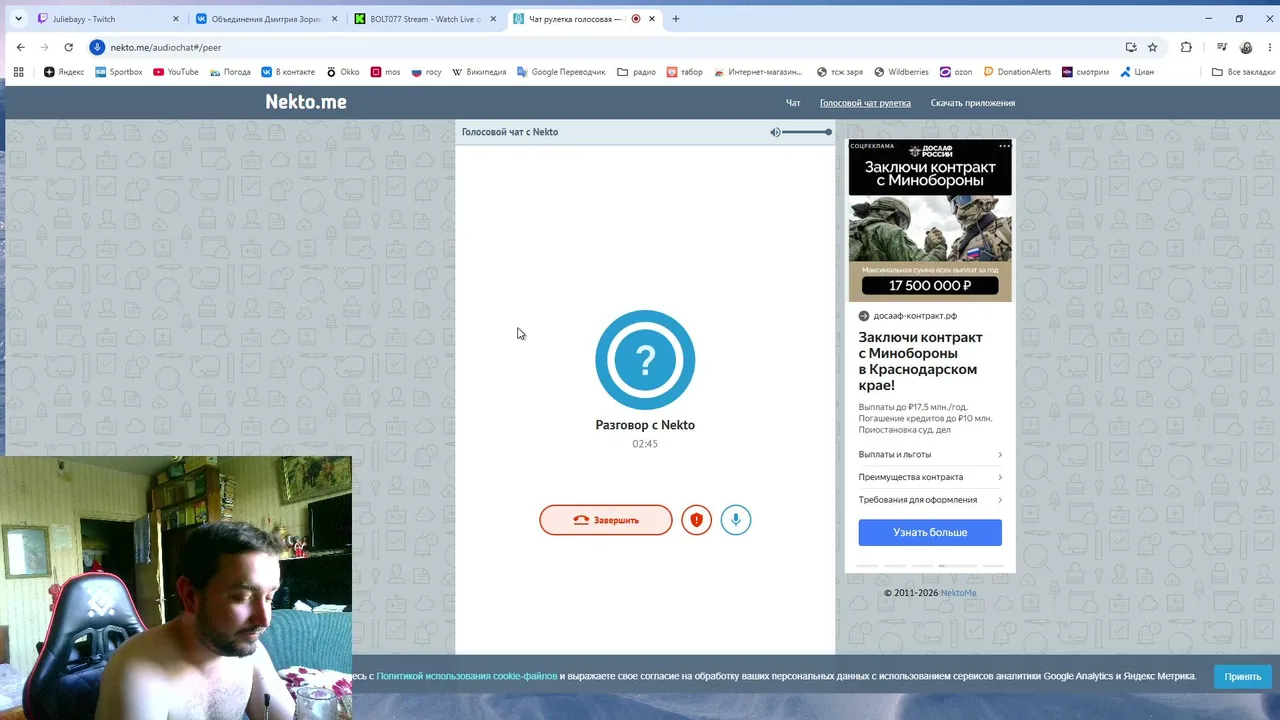The height and width of the screenshot is (720, 1280).
Task: Open the Интернет-магазин bookmarks folder
Action: 757,72
